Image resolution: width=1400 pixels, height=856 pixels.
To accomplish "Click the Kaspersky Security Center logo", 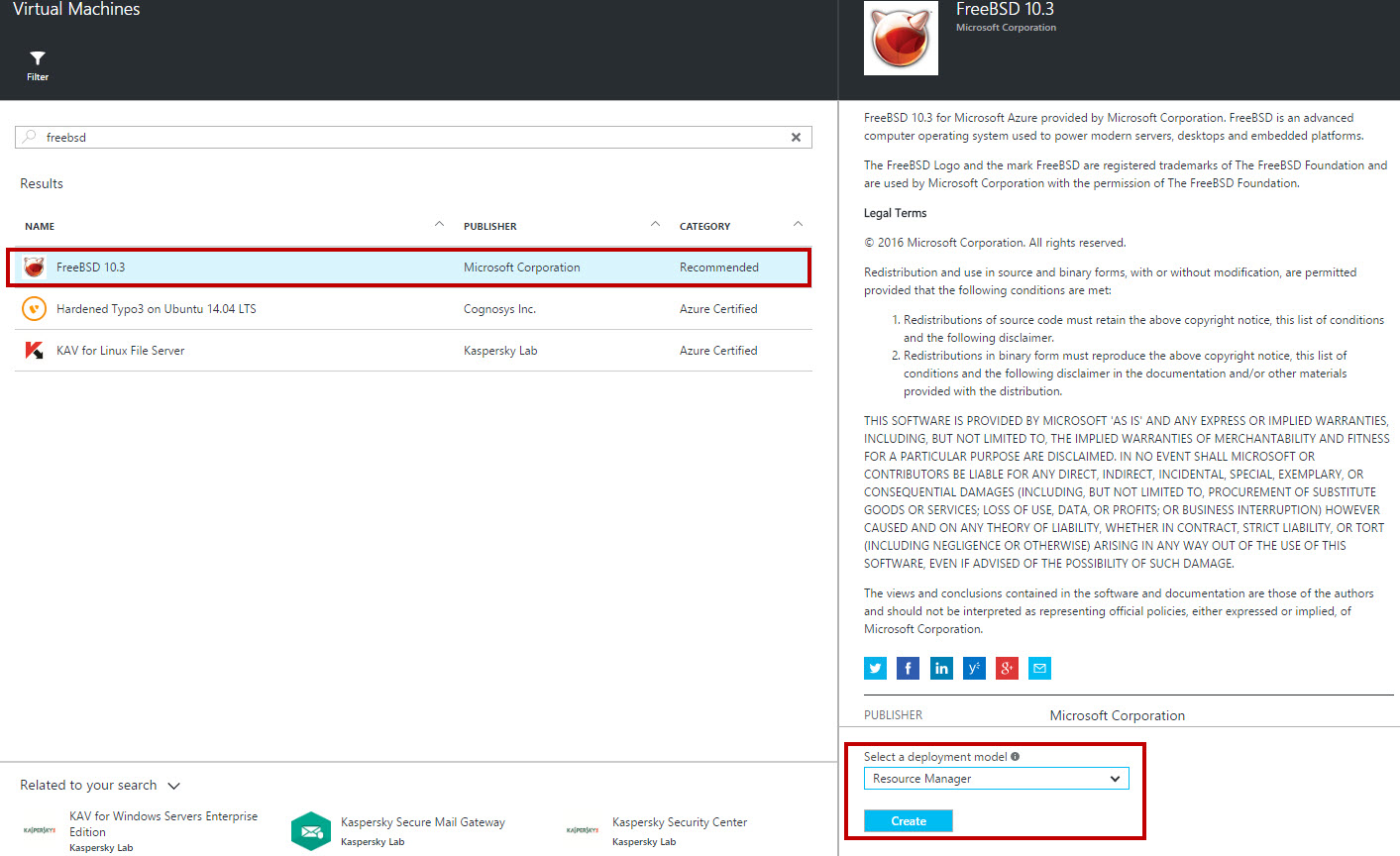I will tap(583, 830).
